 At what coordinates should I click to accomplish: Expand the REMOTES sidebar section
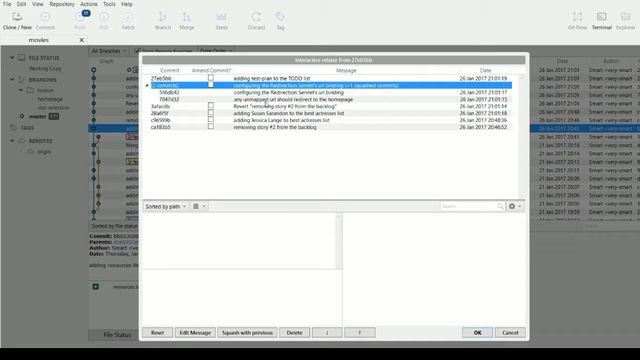click(12, 140)
